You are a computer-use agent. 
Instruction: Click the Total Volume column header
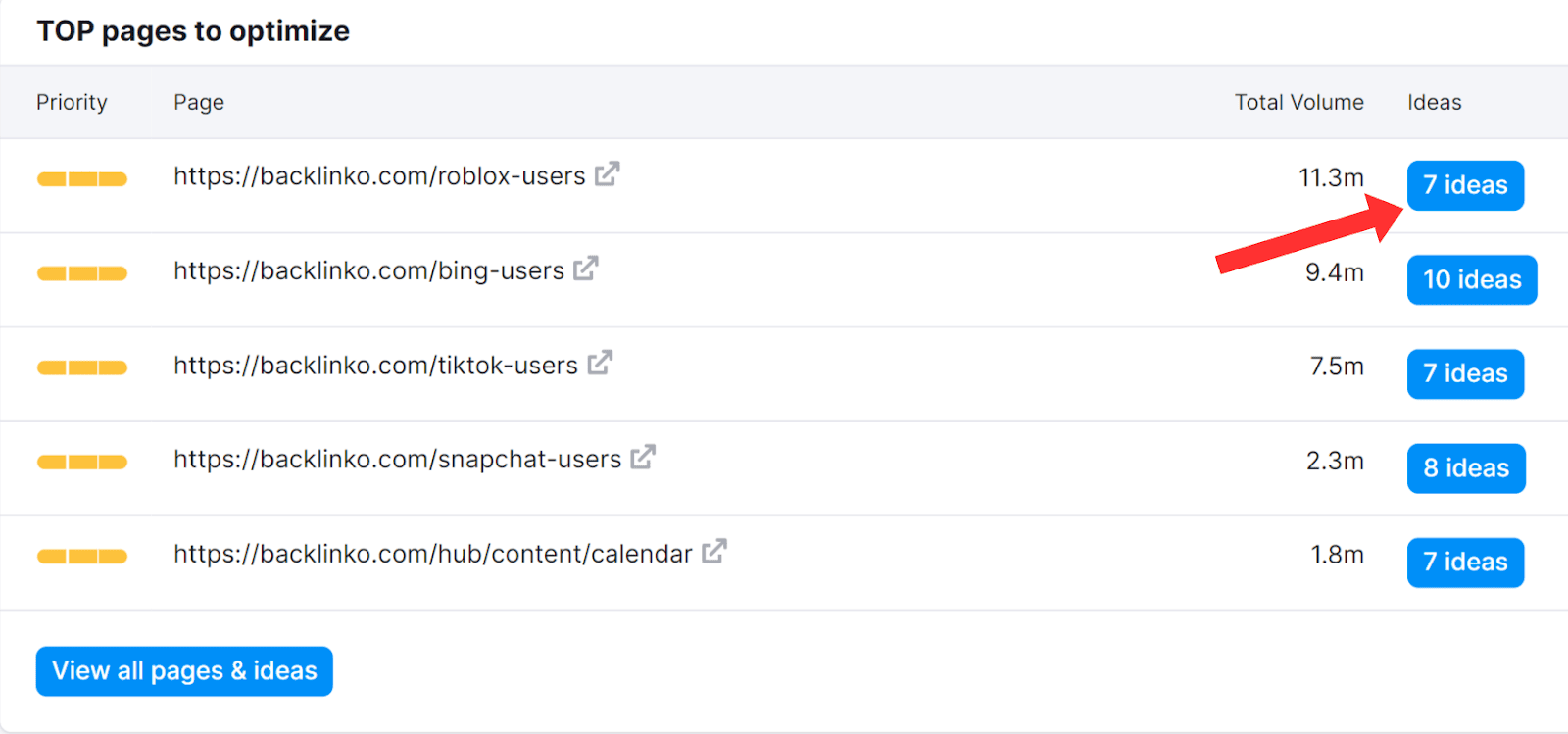pyautogui.click(x=1298, y=102)
